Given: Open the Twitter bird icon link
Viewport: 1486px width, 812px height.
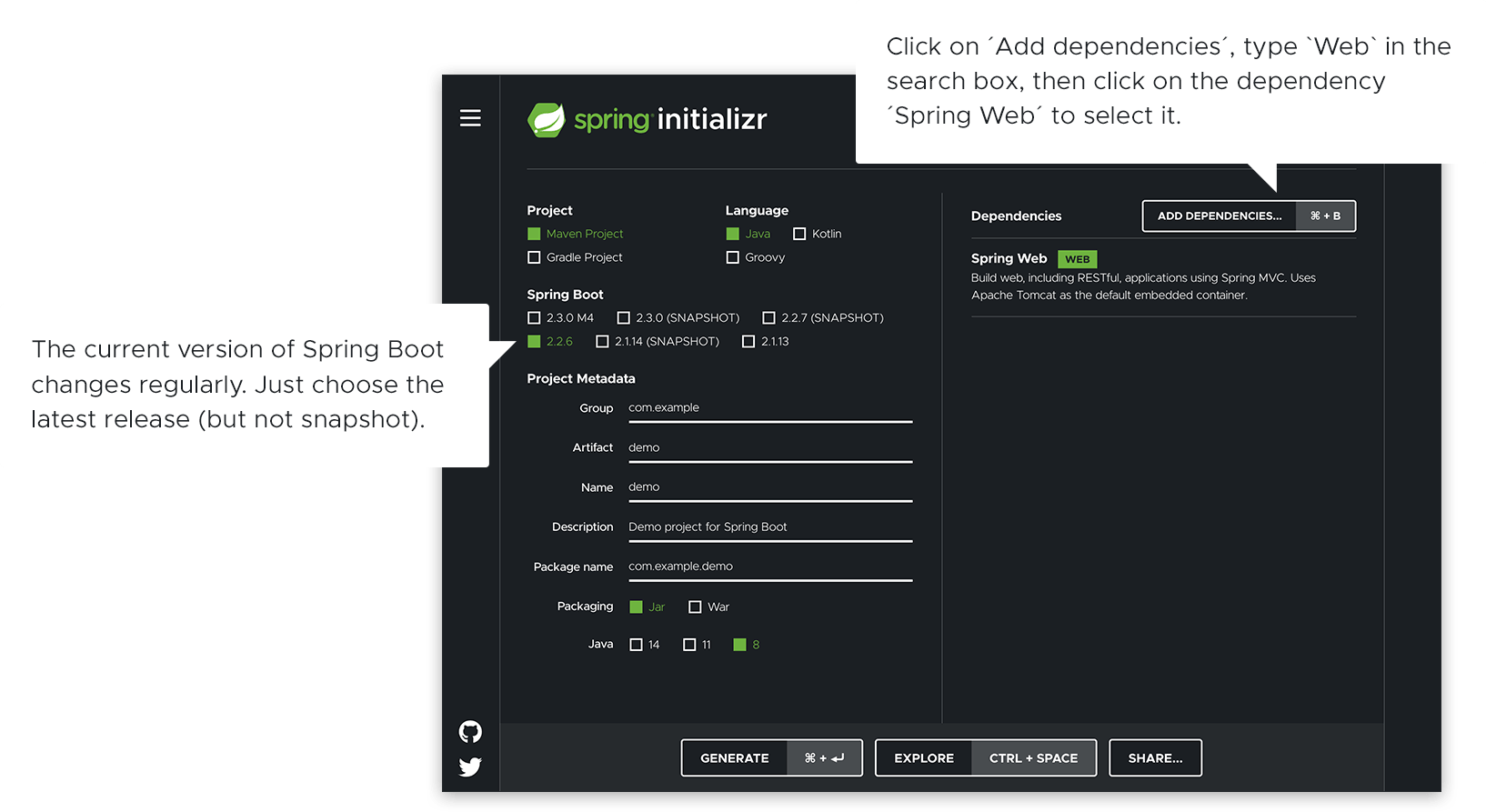Looking at the screenshot, I should point(470,767).
